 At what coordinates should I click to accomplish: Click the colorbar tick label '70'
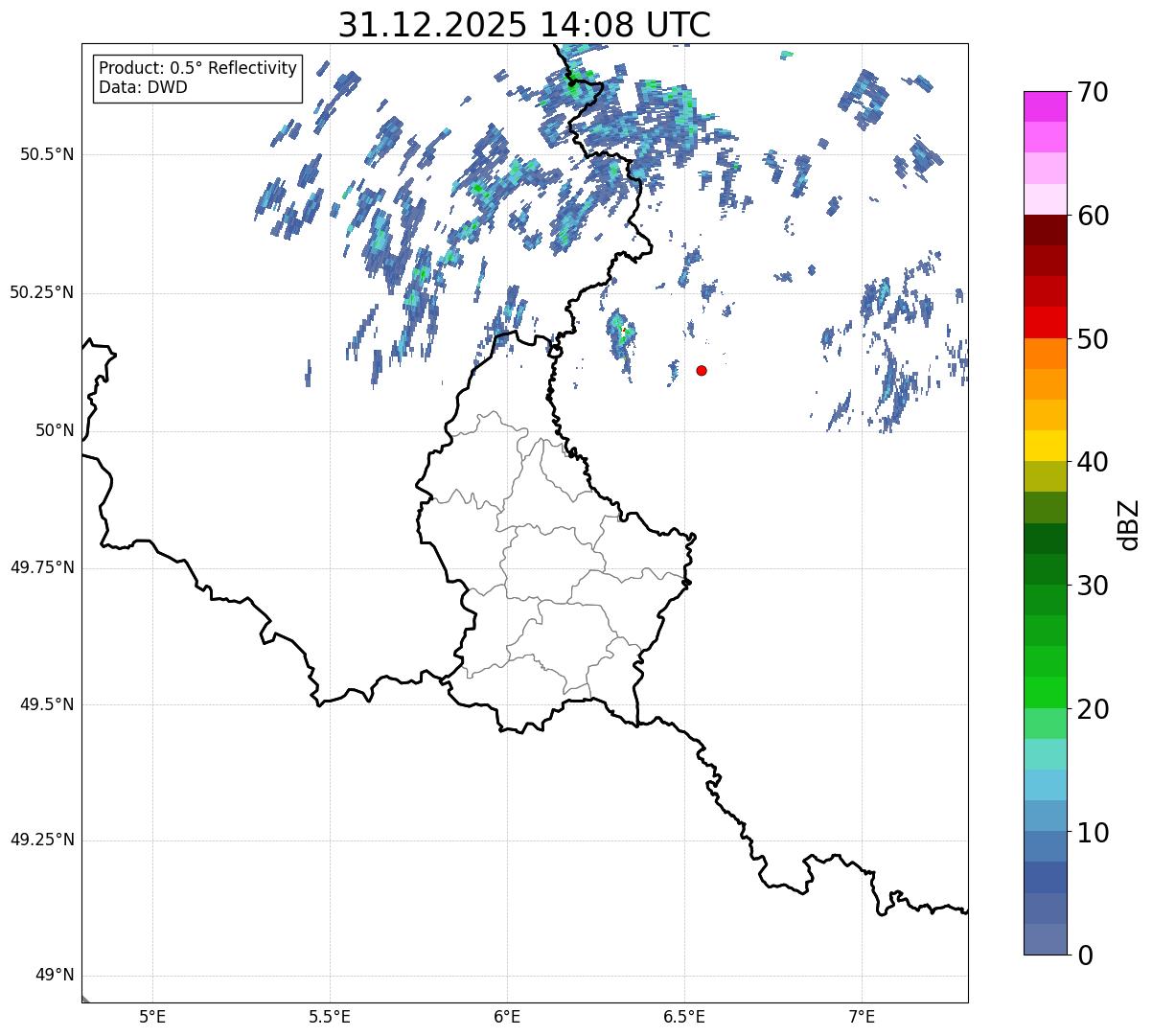1093,92
